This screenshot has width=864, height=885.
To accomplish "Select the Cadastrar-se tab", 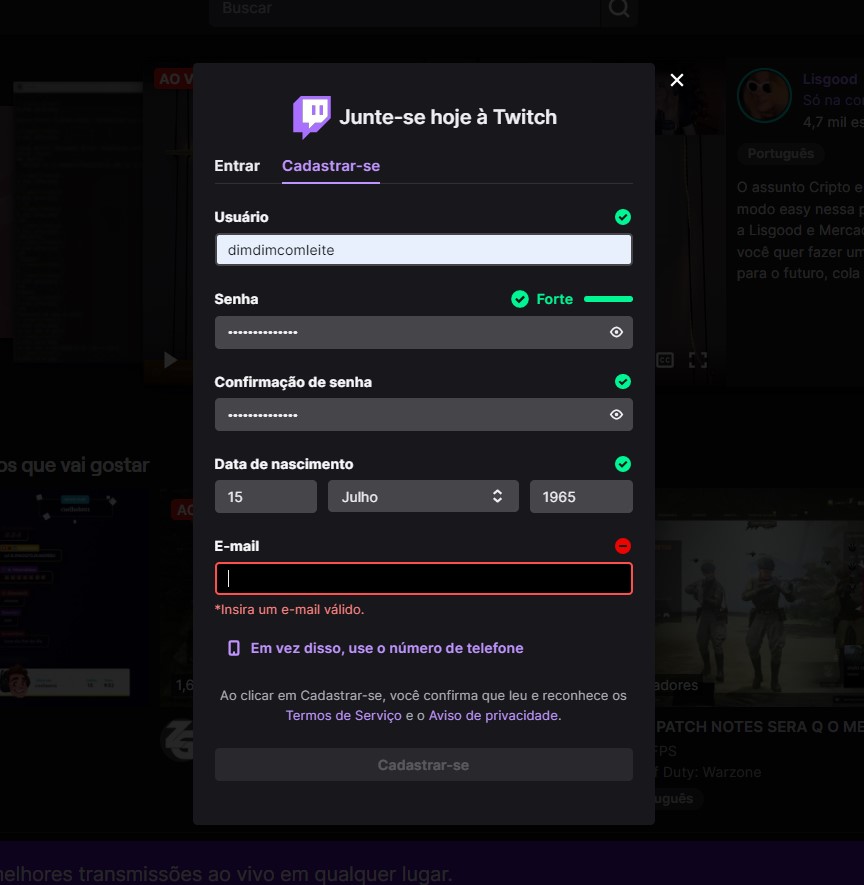I will pos(331,166).
